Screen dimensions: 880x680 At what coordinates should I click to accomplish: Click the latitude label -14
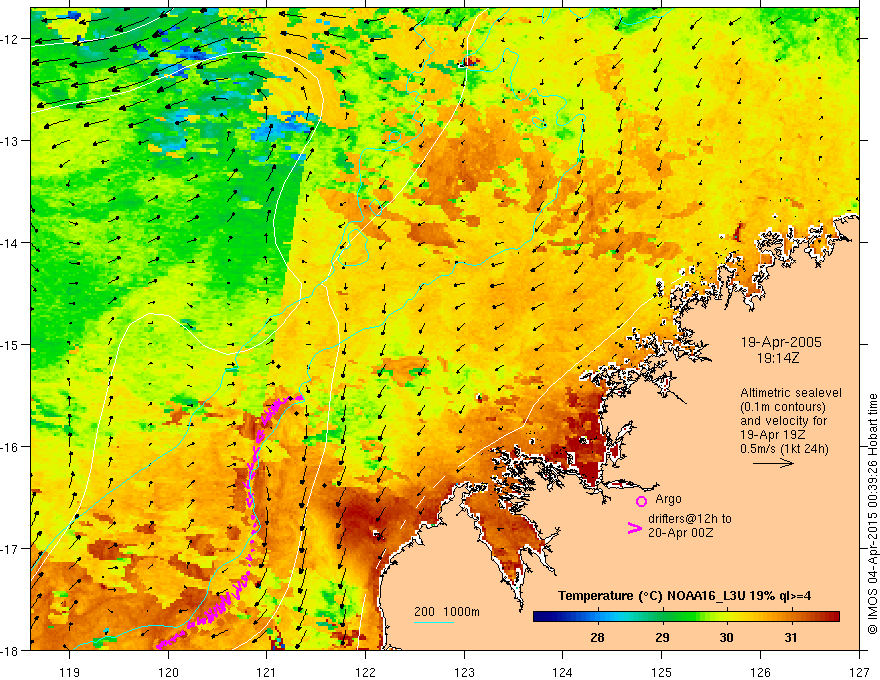pyautogui.click(x=11, y=243)
